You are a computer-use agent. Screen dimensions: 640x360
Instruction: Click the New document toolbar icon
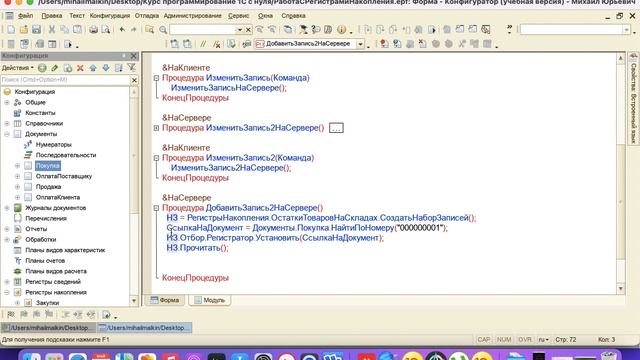11,29
